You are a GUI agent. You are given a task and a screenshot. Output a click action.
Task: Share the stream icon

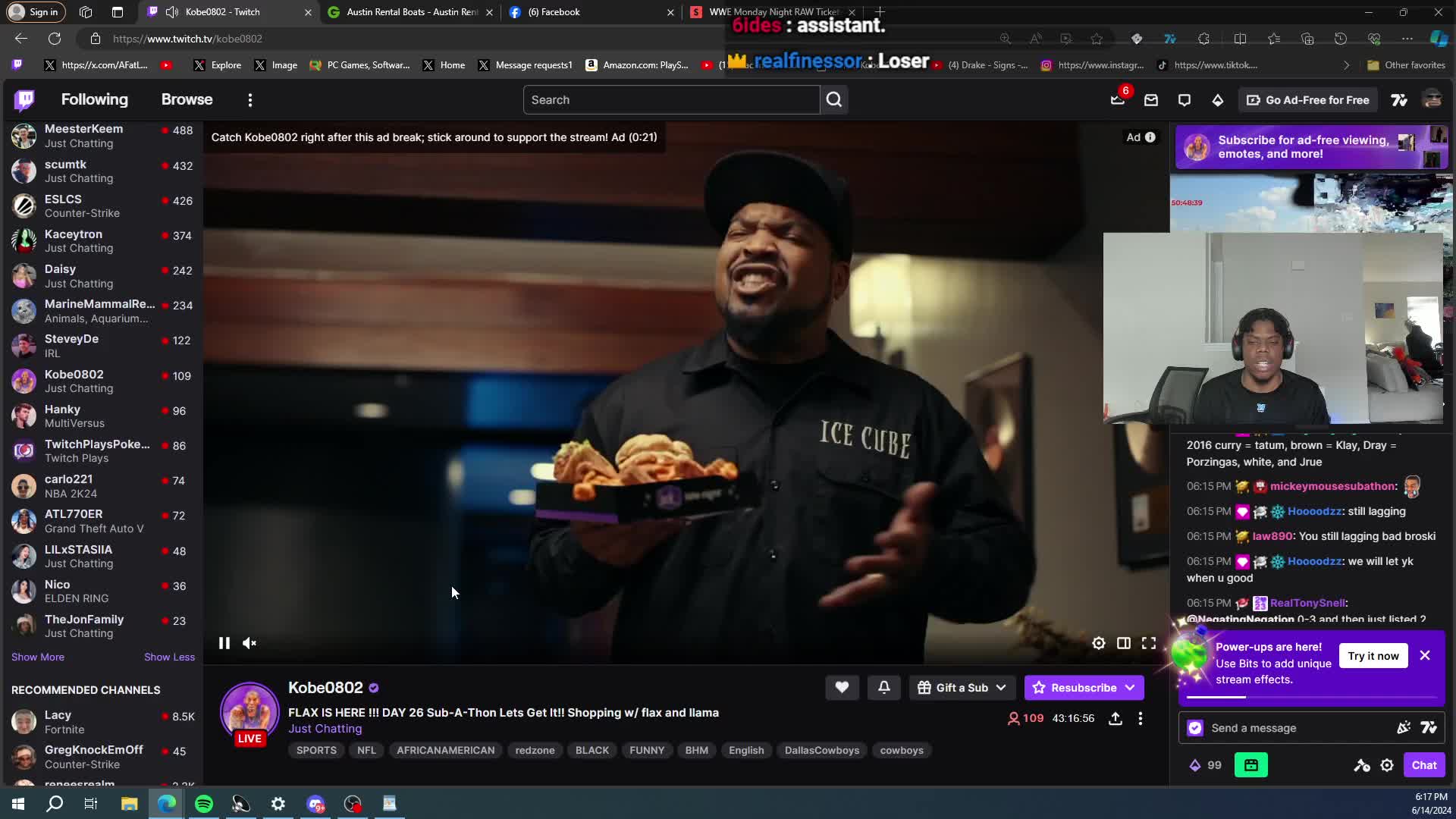[1116, 718]
